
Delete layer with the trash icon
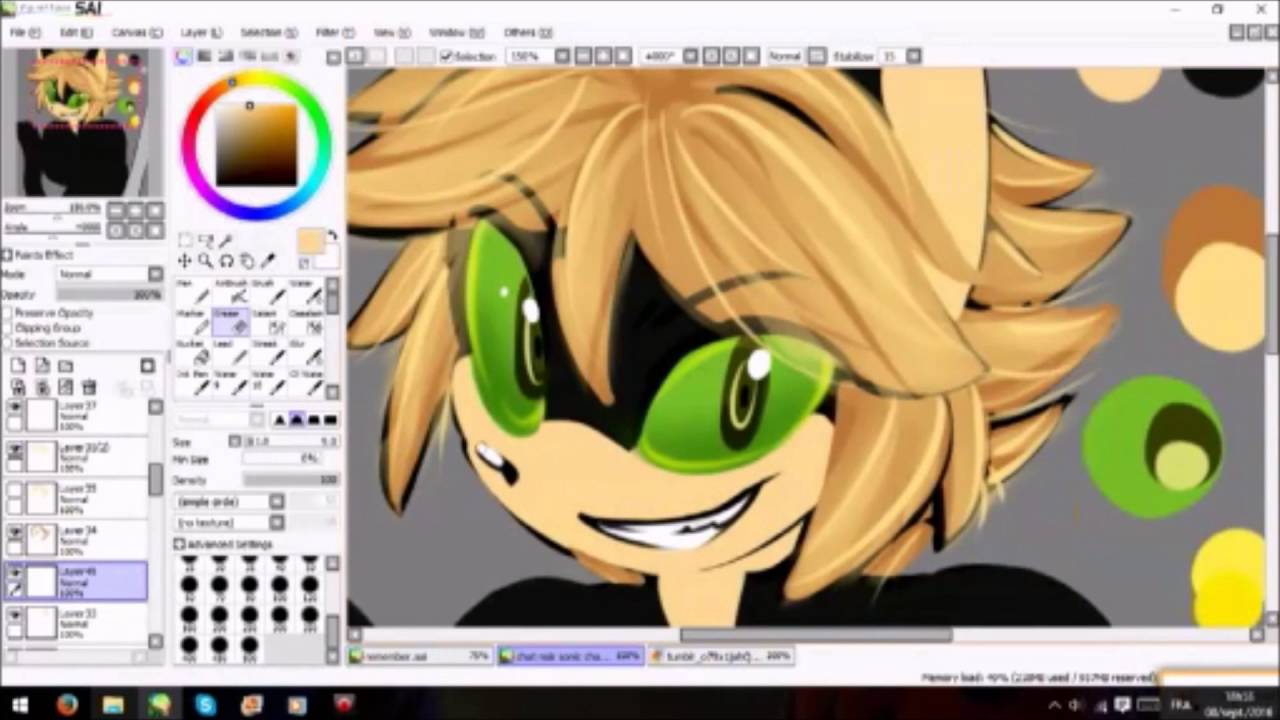89,387
